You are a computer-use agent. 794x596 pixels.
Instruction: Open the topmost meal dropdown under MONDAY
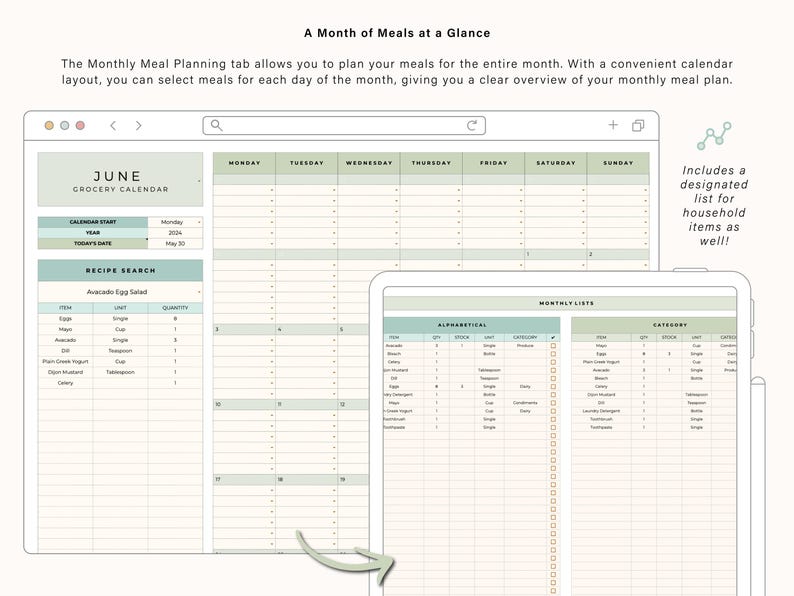272,190
